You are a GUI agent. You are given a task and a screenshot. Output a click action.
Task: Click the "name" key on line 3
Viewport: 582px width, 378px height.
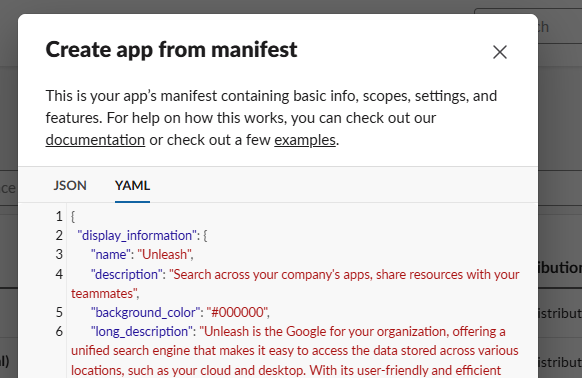tap(111, 255)
